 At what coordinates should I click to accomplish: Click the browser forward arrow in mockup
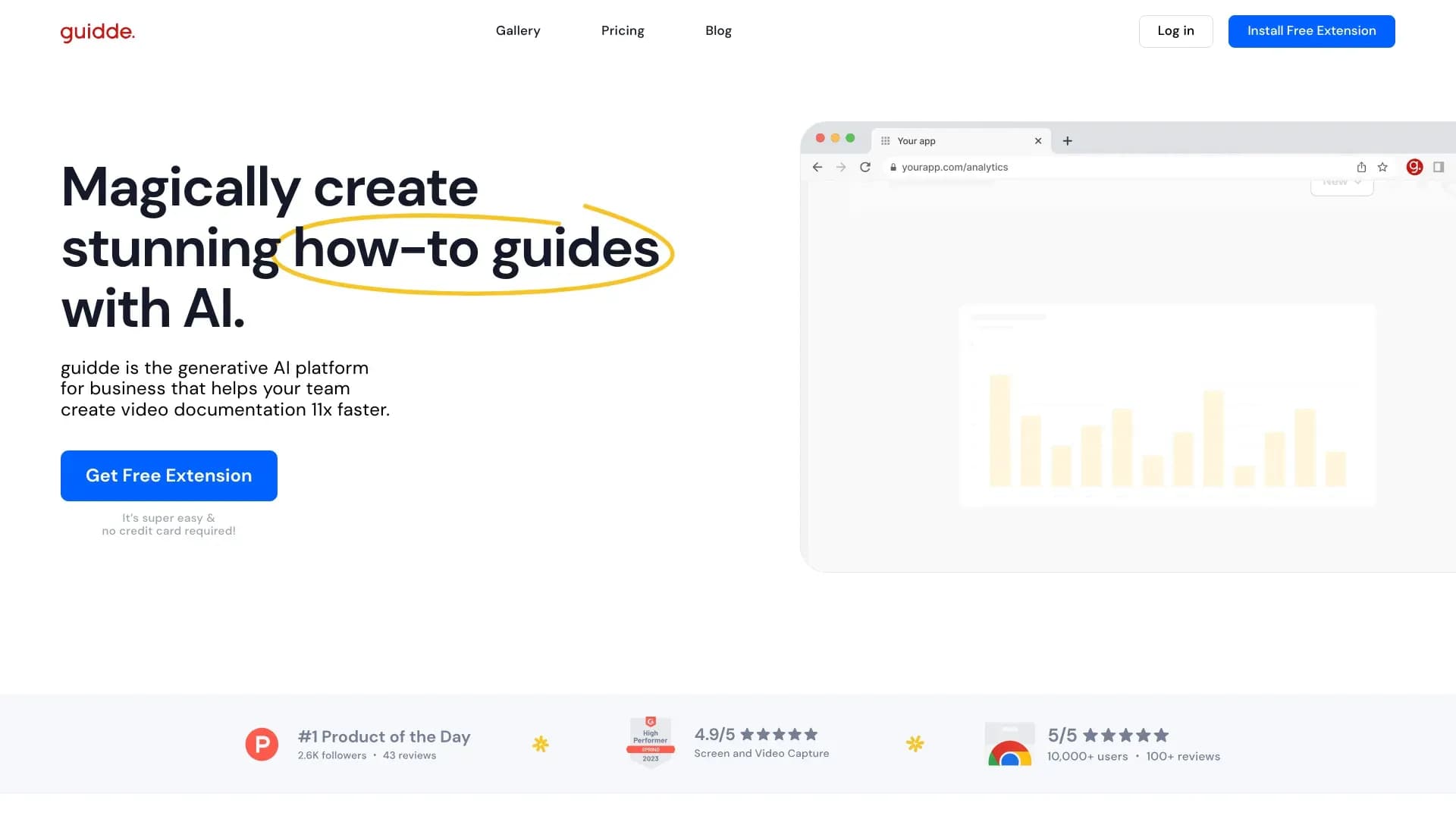click(x=841, y=168)
